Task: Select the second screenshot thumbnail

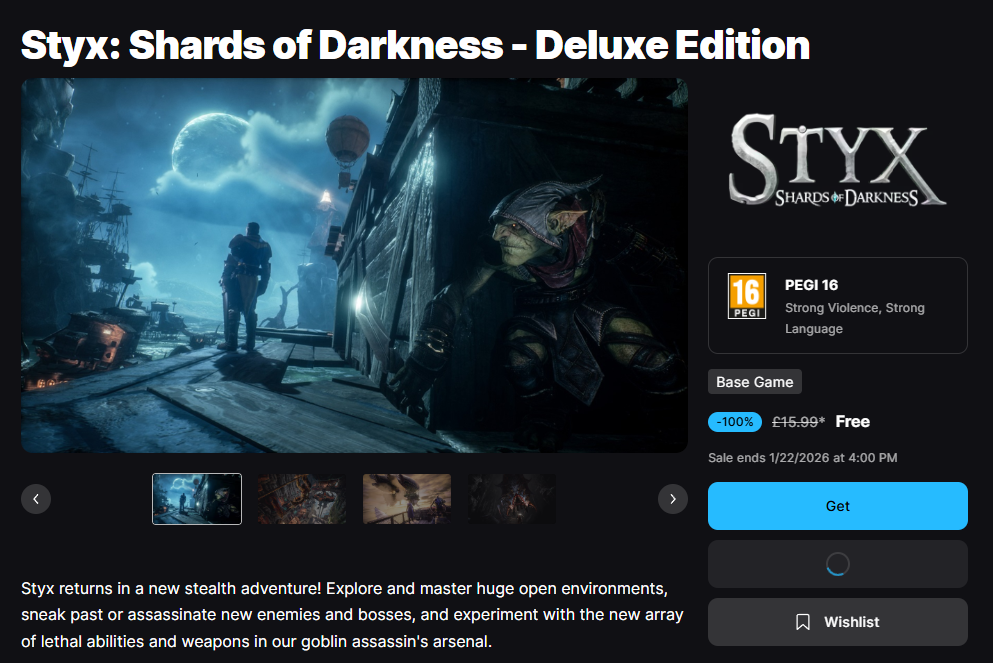Action: tap(302, 499)
